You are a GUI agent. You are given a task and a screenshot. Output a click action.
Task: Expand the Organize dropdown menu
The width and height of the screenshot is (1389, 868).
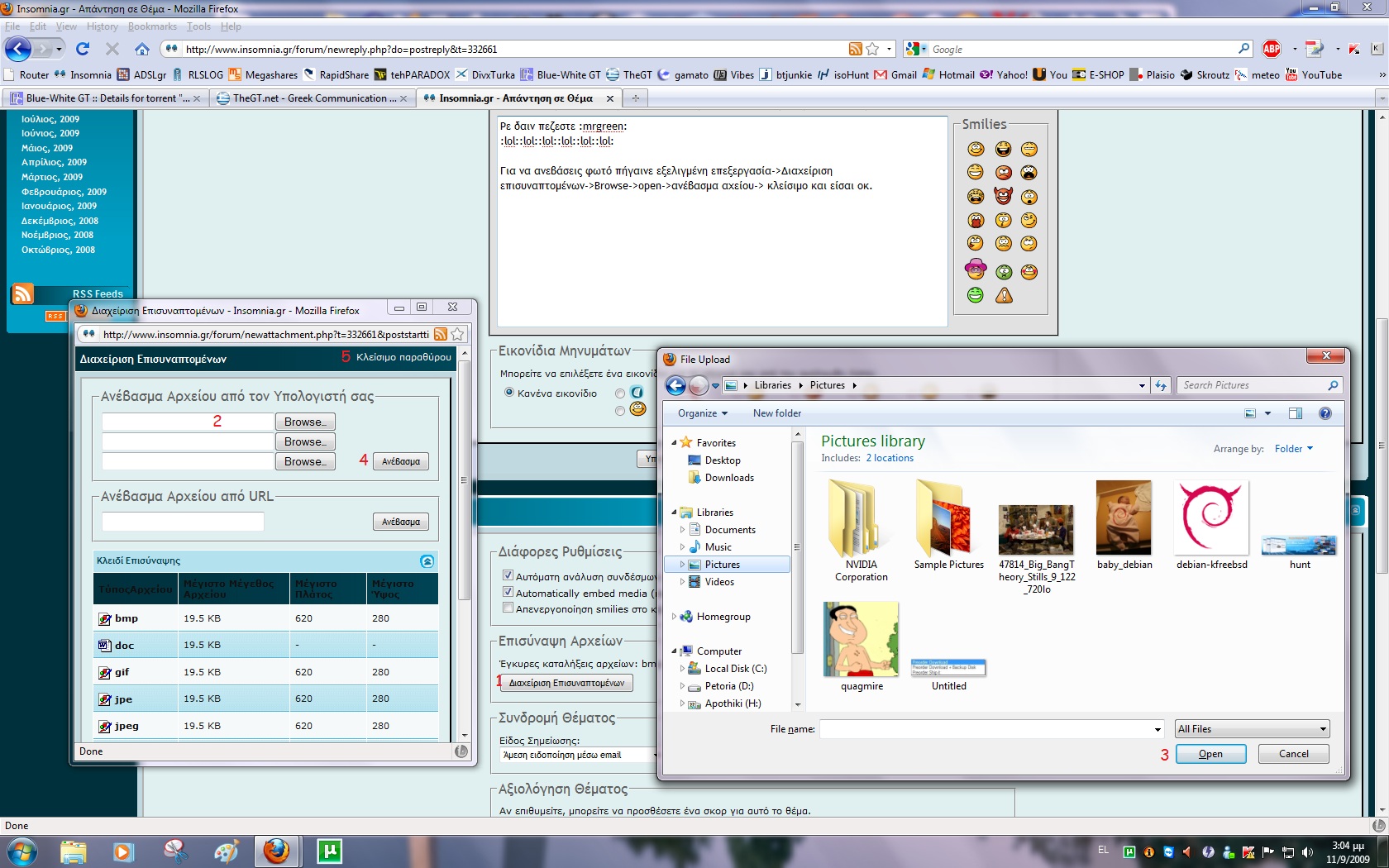(x=702, y=413)
